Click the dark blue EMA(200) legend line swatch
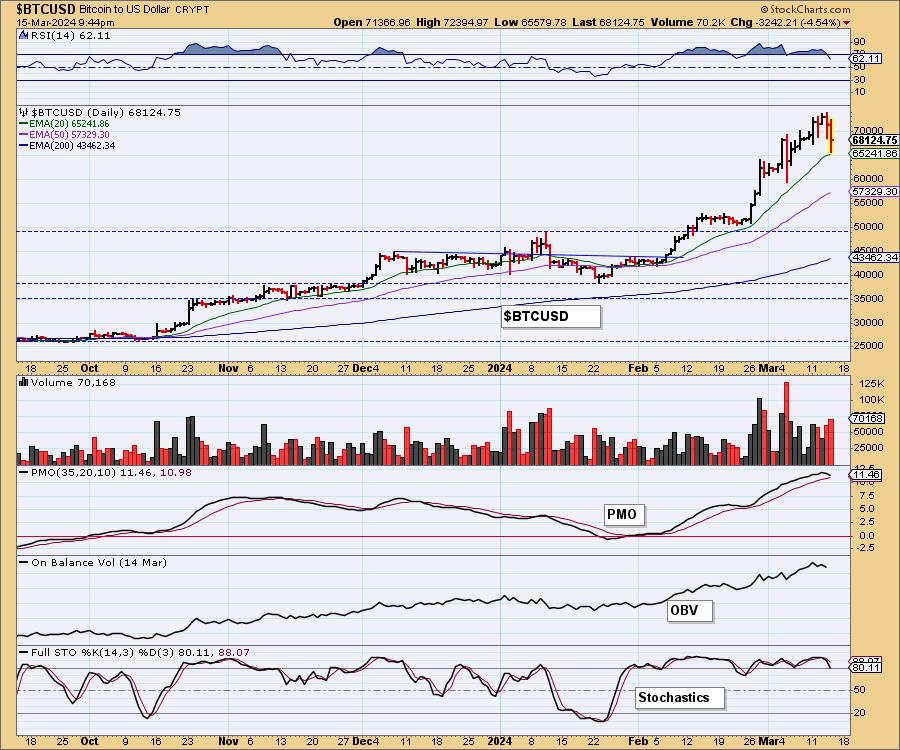This screenshot has height=750, width=900. [24, 146]
